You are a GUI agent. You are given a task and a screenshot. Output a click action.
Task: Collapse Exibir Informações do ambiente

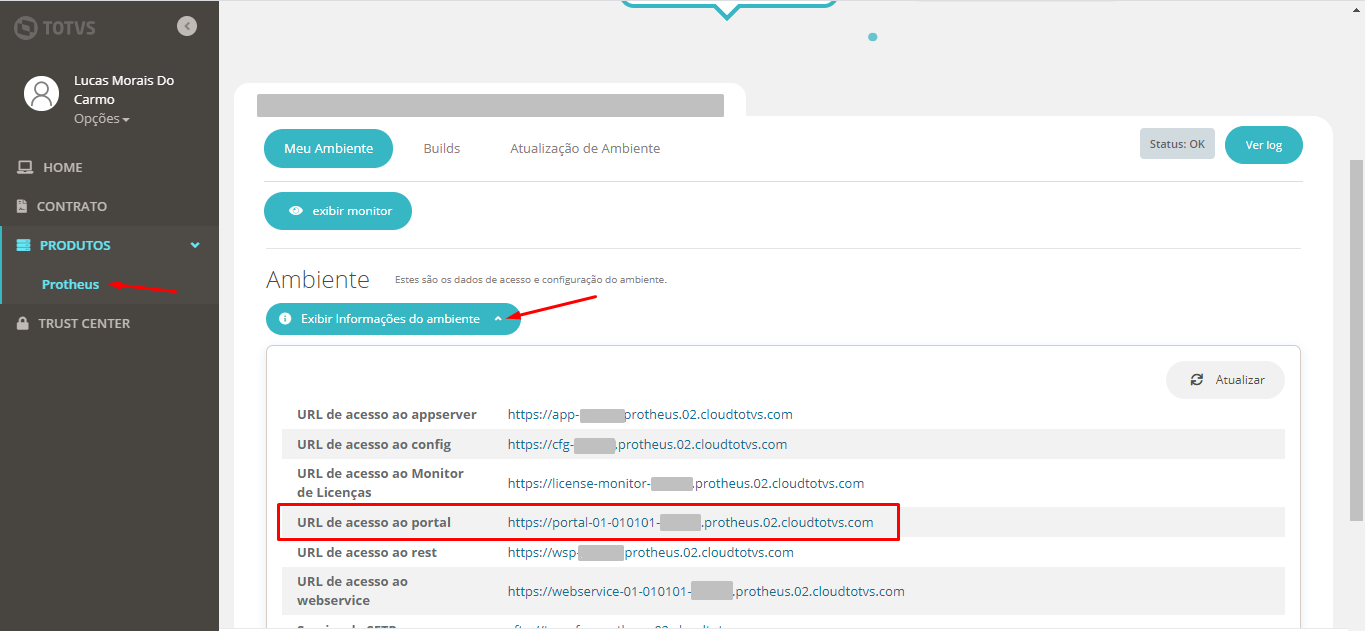393,319
